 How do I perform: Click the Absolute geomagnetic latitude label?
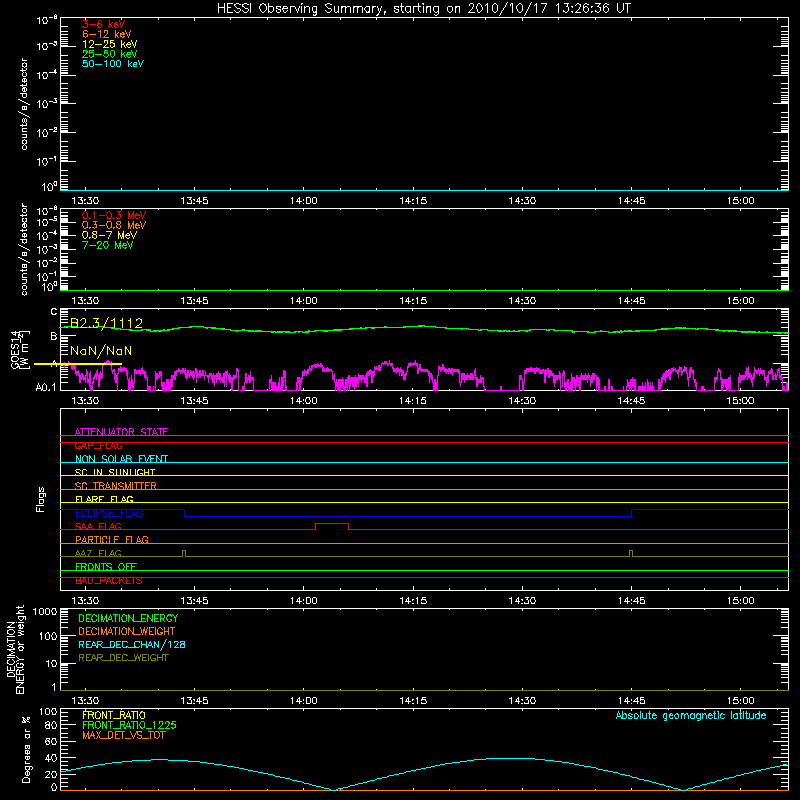tap(691, 716)
